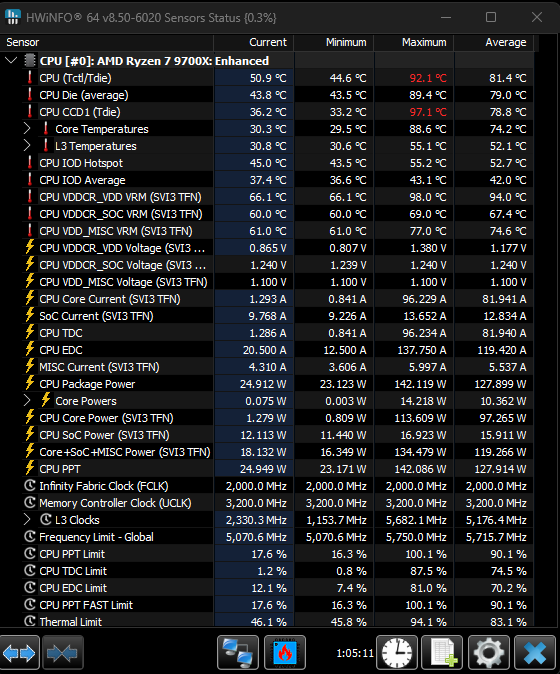
Task: Click the 5,750.0 MHz maximum frequency limit
Action: (416, 537)
